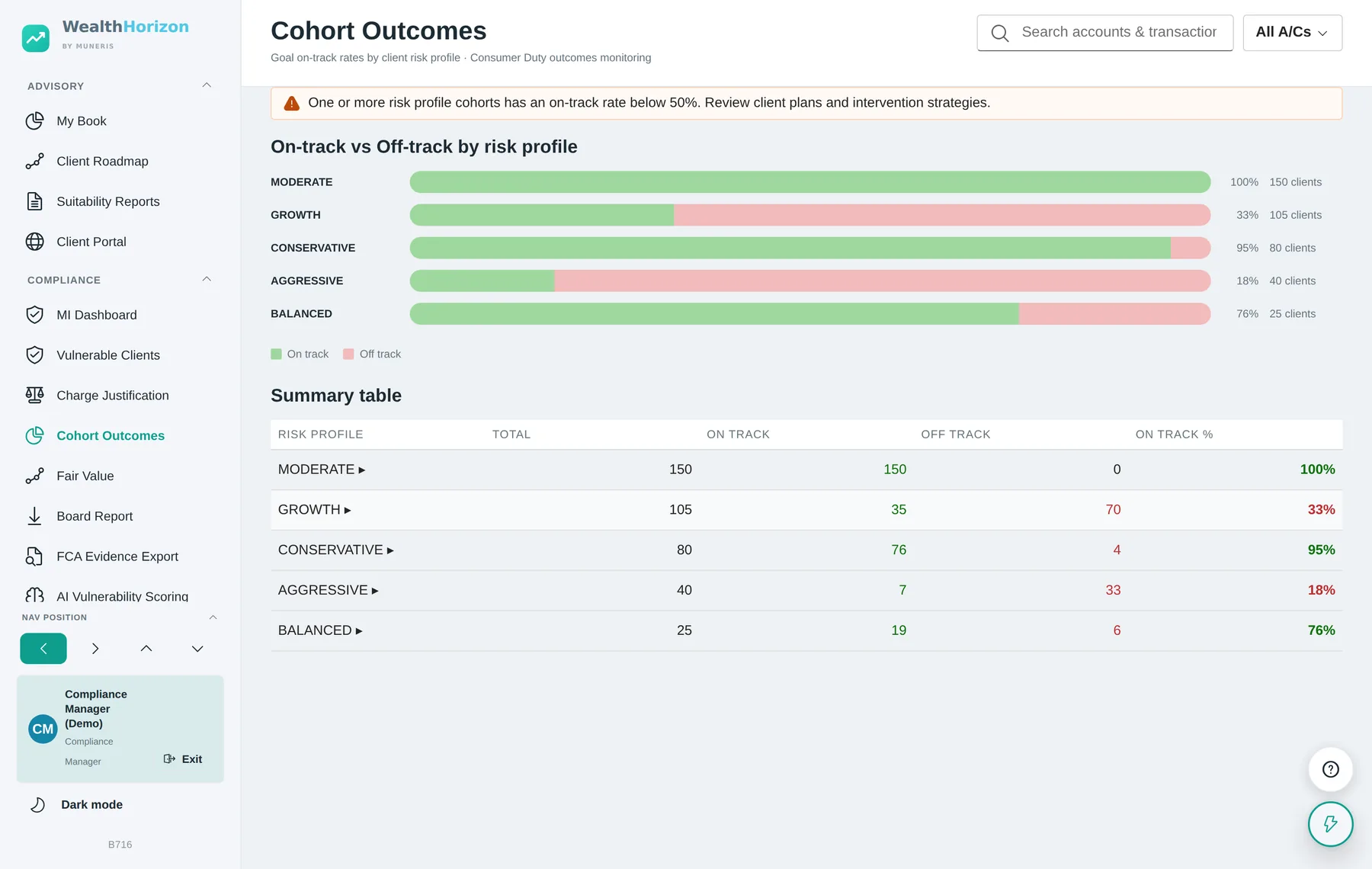Click the My Book pie chart icon
Image resolution: width=1372 pixels, height=869 pixels.
(x=34, y=121)
